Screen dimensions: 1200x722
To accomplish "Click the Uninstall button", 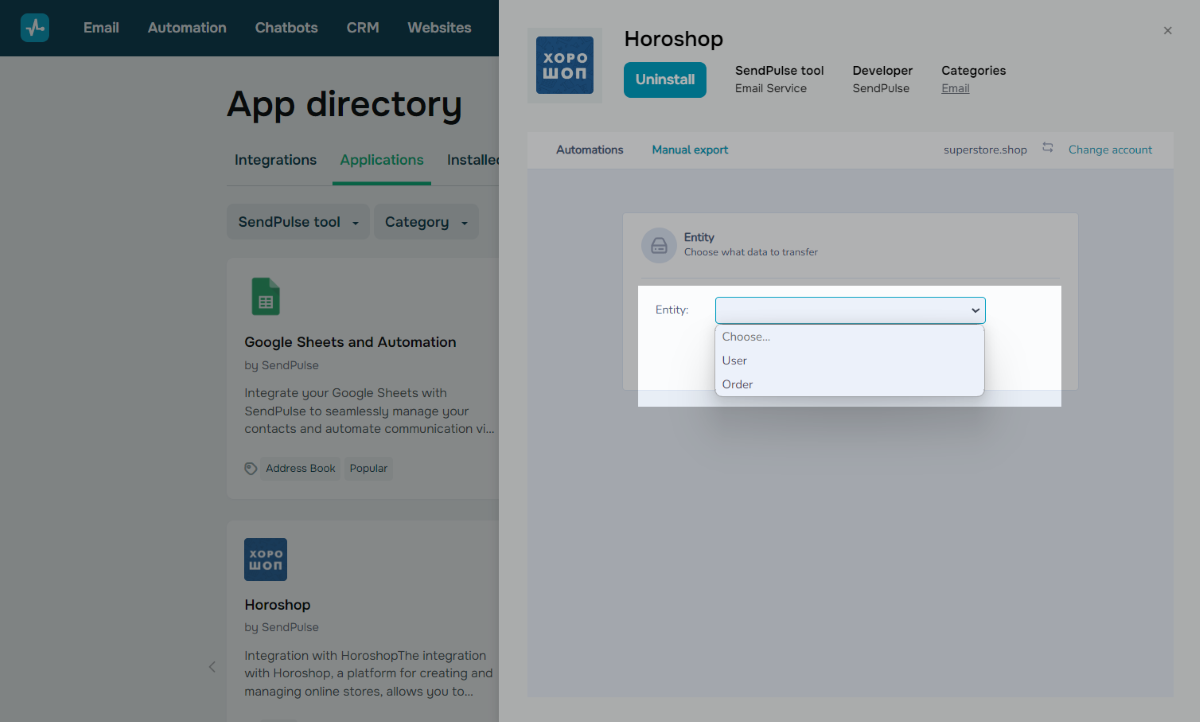I will coord(665,80).
